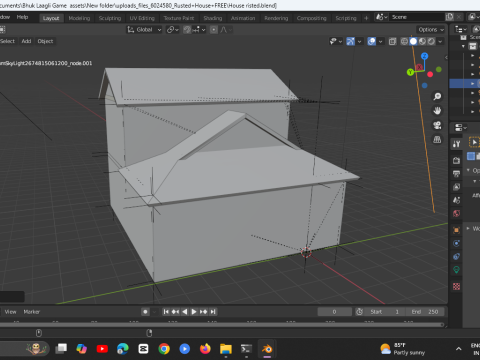Open Google Chrome from the taskbar
The image size is (480, 360).
(164, 349)
